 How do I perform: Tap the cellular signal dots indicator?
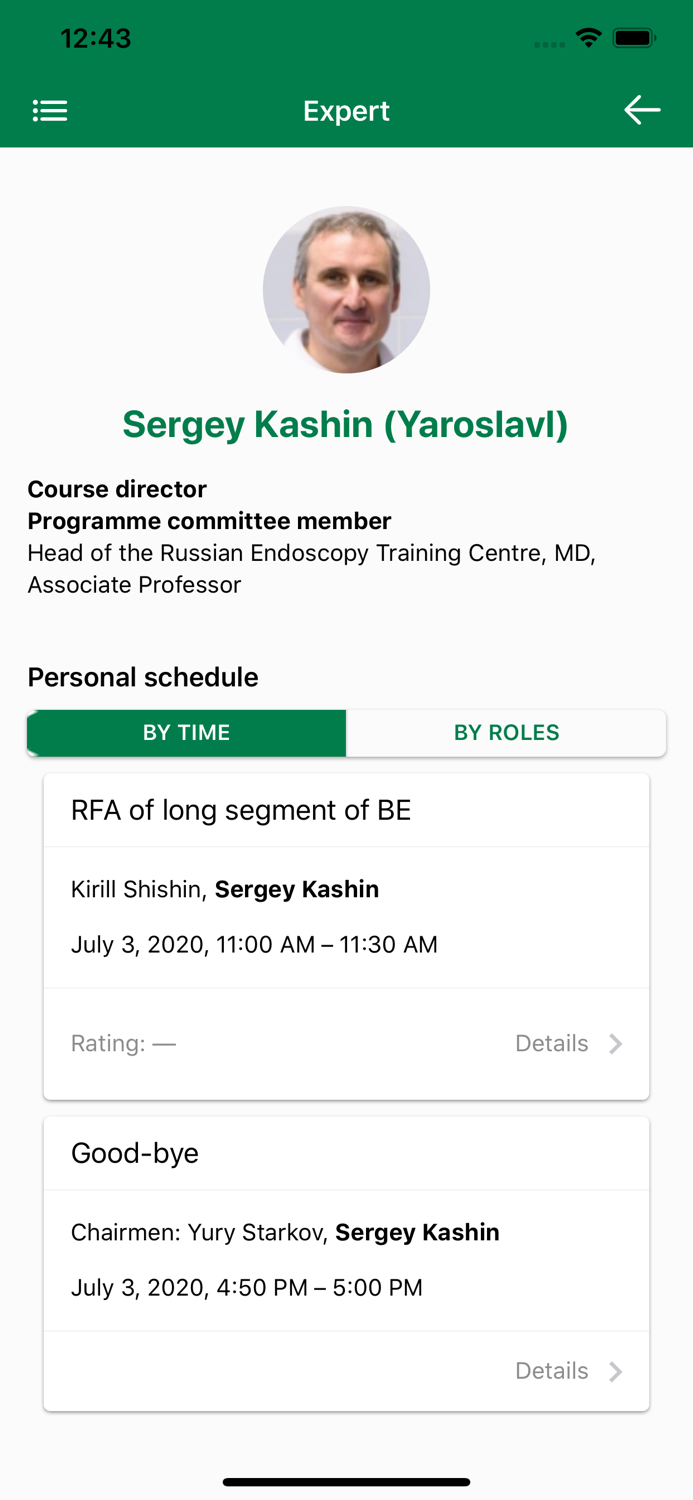pos(550,44)
